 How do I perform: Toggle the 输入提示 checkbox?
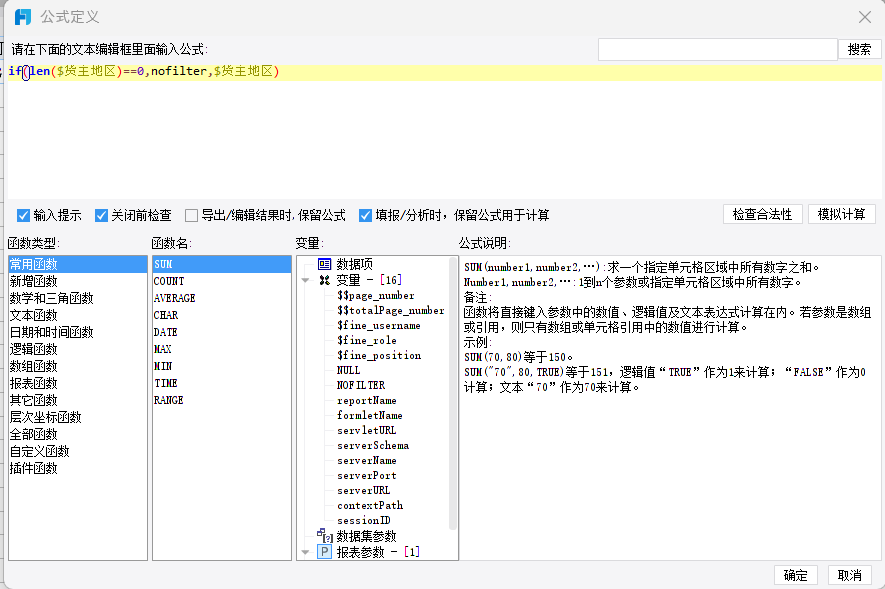pyautogui.click(x=24, y=215)
